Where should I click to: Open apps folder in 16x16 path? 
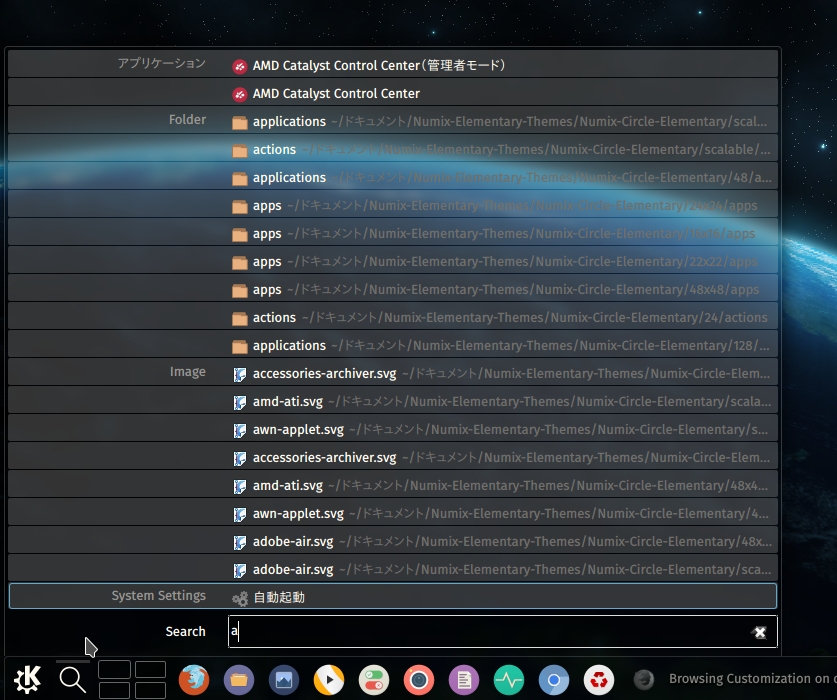(x=393, y=233)
